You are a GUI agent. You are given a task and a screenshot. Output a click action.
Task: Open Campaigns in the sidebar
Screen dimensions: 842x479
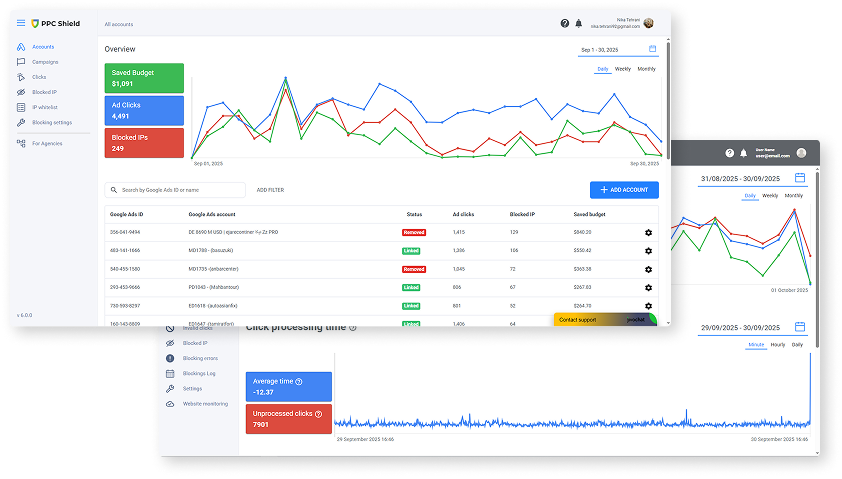point(44,61)
